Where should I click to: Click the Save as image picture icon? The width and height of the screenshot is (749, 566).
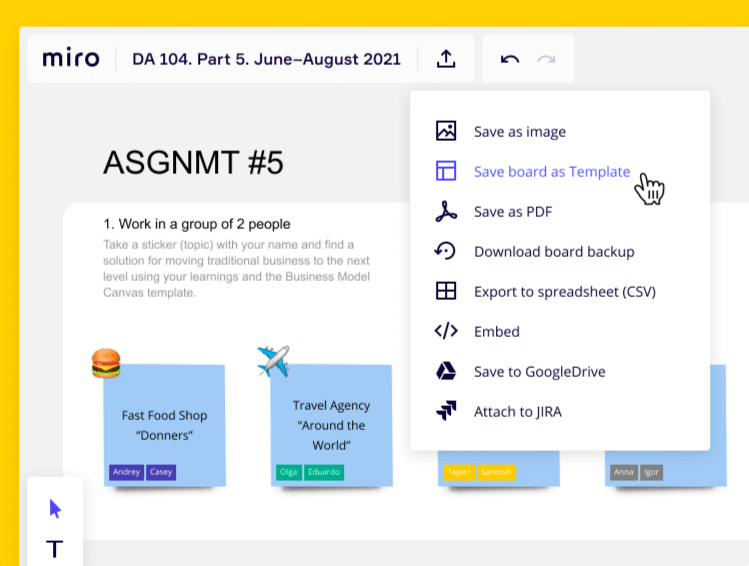(x=446, y=131)
